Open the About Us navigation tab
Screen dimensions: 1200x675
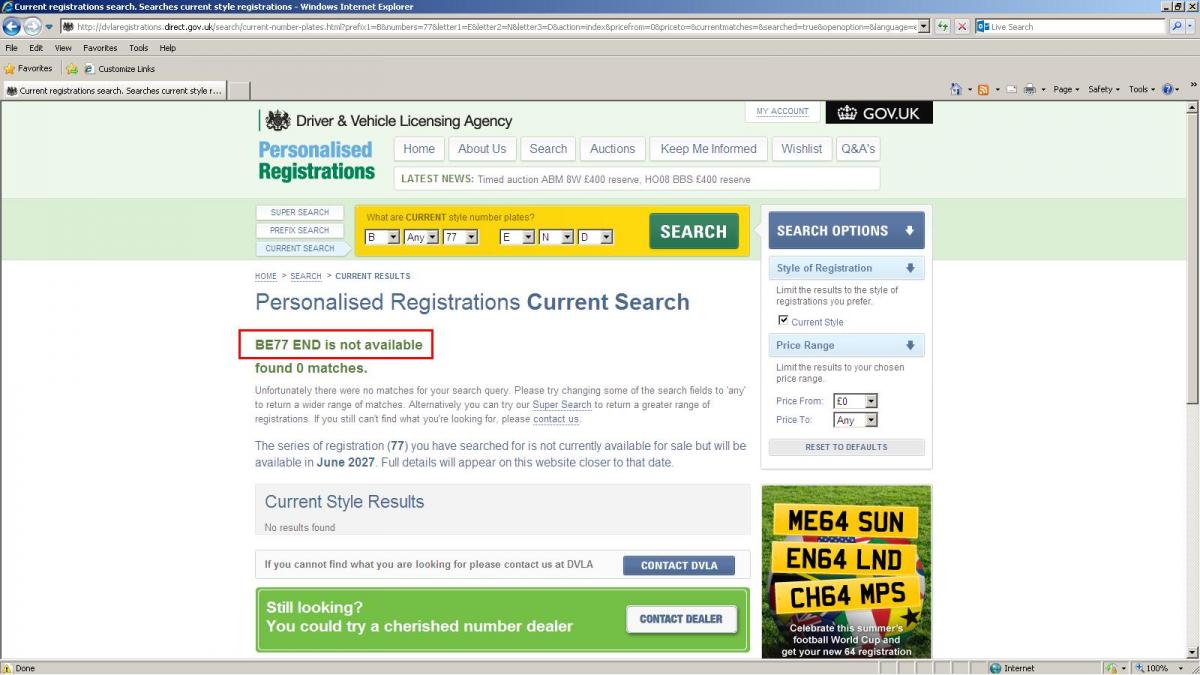pyautogui.click(x=482, y=149)
